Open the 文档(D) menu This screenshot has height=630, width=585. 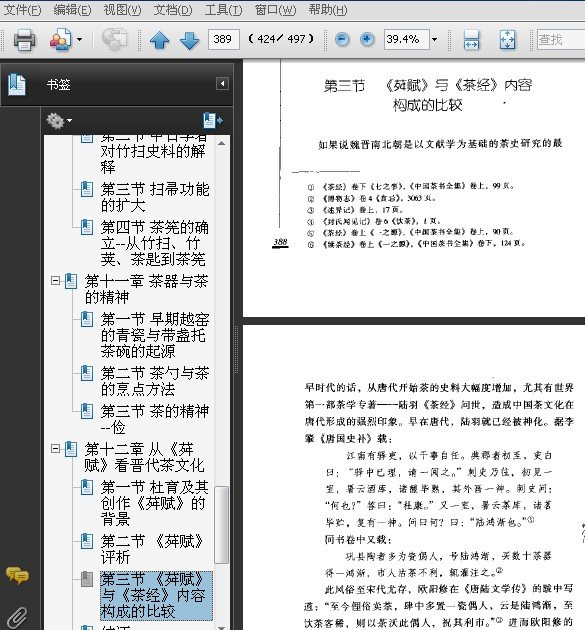pyautogui.click(x=173, y=9)
